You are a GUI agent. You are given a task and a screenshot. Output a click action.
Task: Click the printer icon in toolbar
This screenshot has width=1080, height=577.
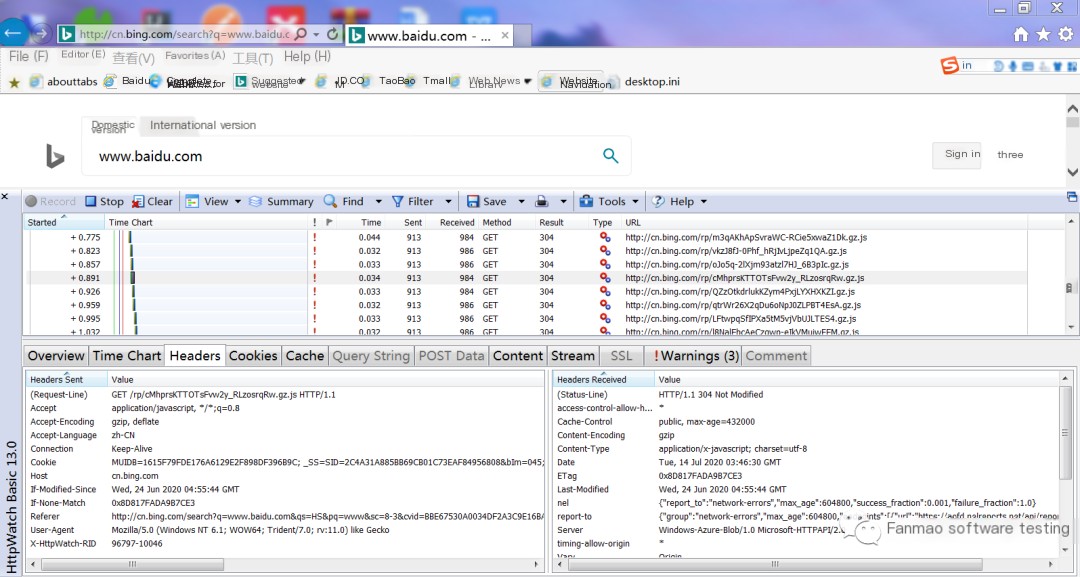click(x=541, y=201)
